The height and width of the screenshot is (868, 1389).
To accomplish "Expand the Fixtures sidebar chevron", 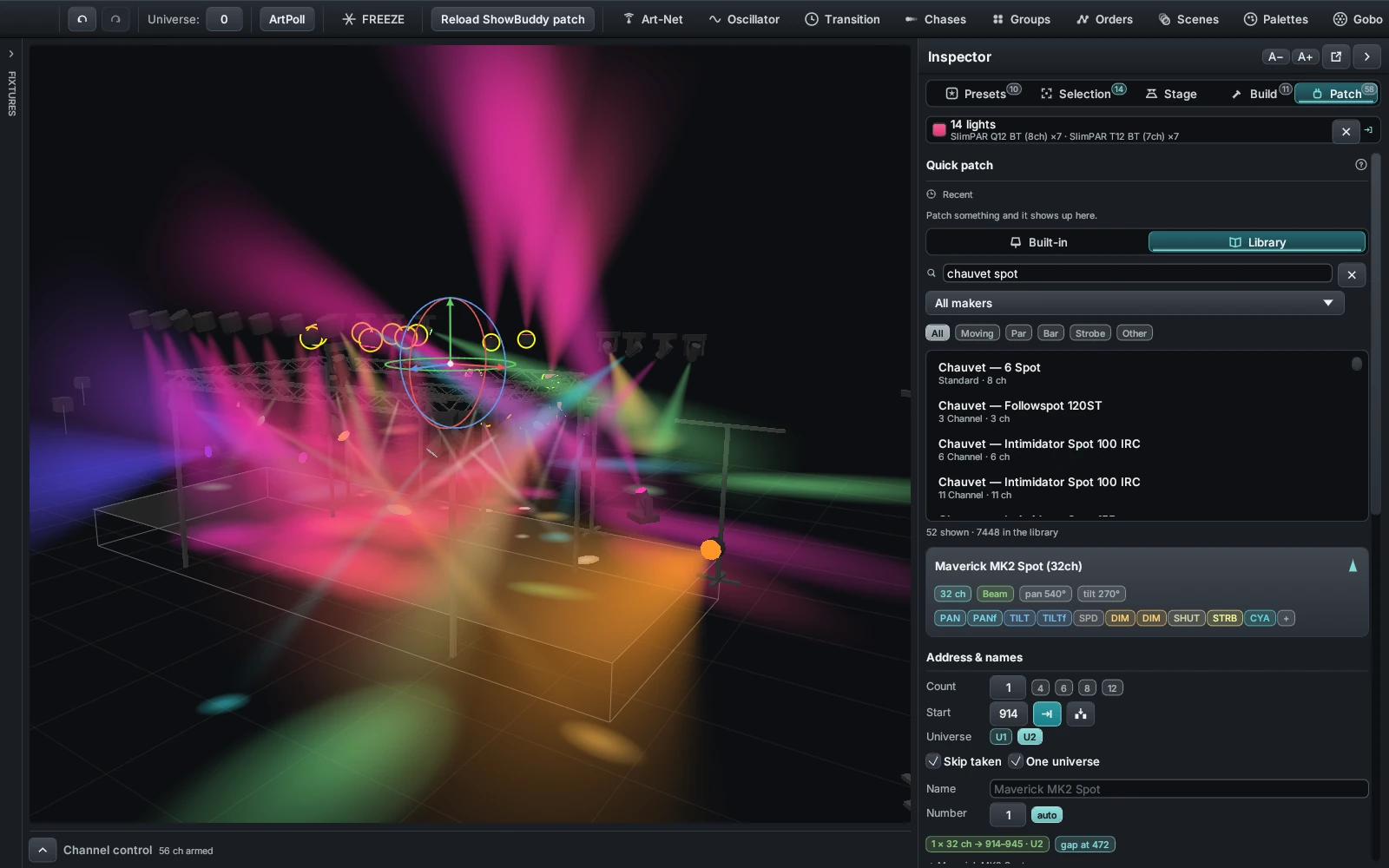I will pos(11,54).
